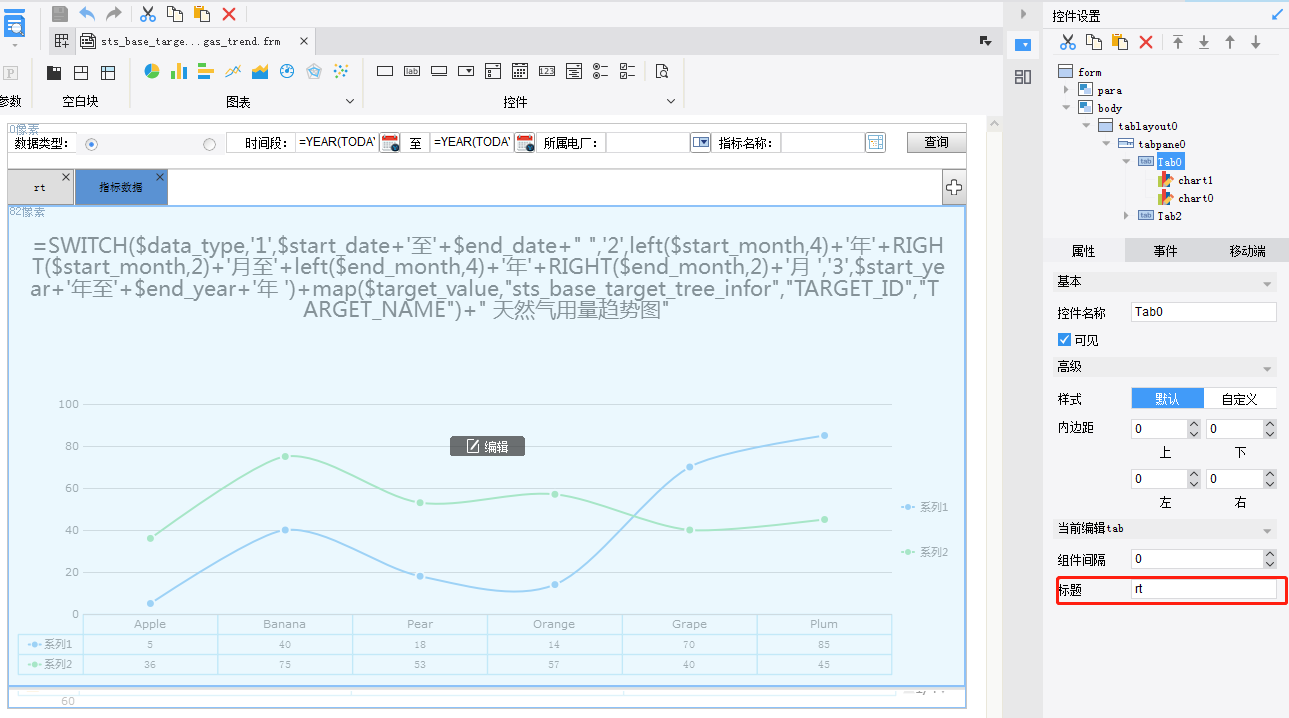Toggle the 可见 checkbox
Screen dimensions: 1289x718
pyautogui.click(x=1064, y=340)
